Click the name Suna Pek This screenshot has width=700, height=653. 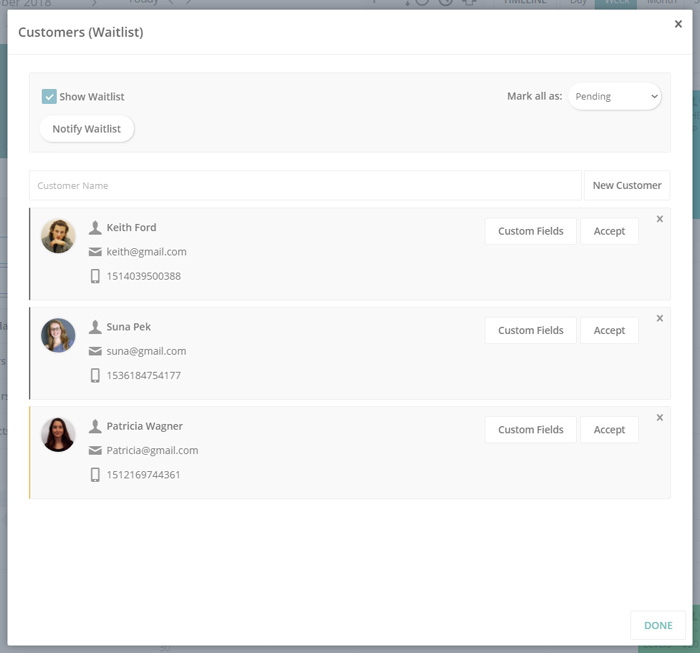[129, 327]
